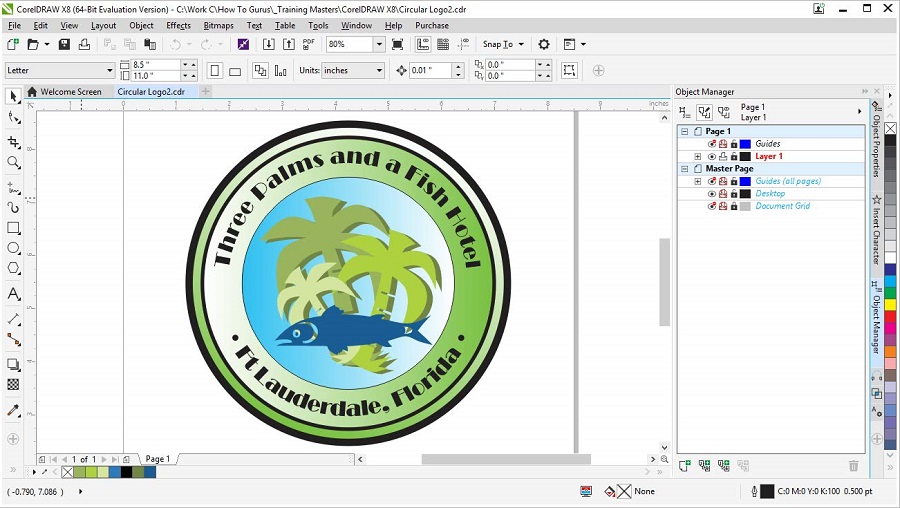Select the Artistic Media tool
Screen dimensions: 900x508
click(14, 207)
